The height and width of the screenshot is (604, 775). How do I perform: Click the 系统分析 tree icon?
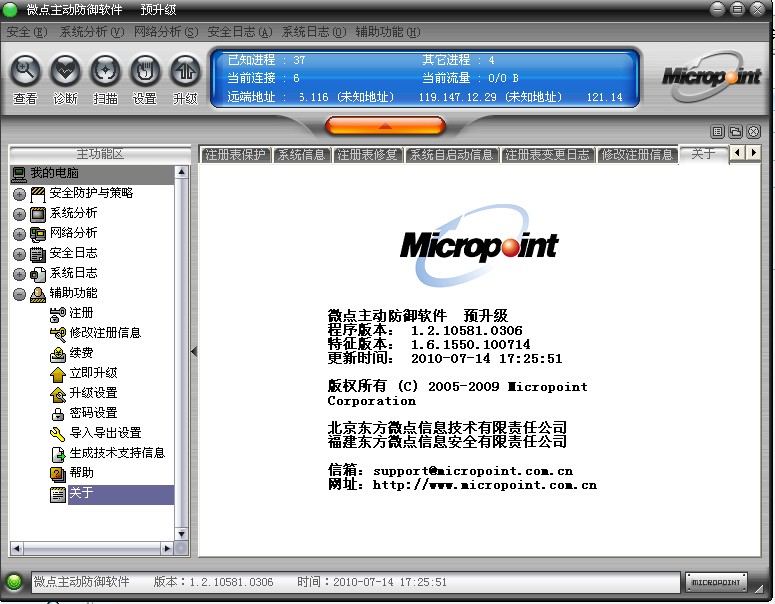[x=38, y=214]
